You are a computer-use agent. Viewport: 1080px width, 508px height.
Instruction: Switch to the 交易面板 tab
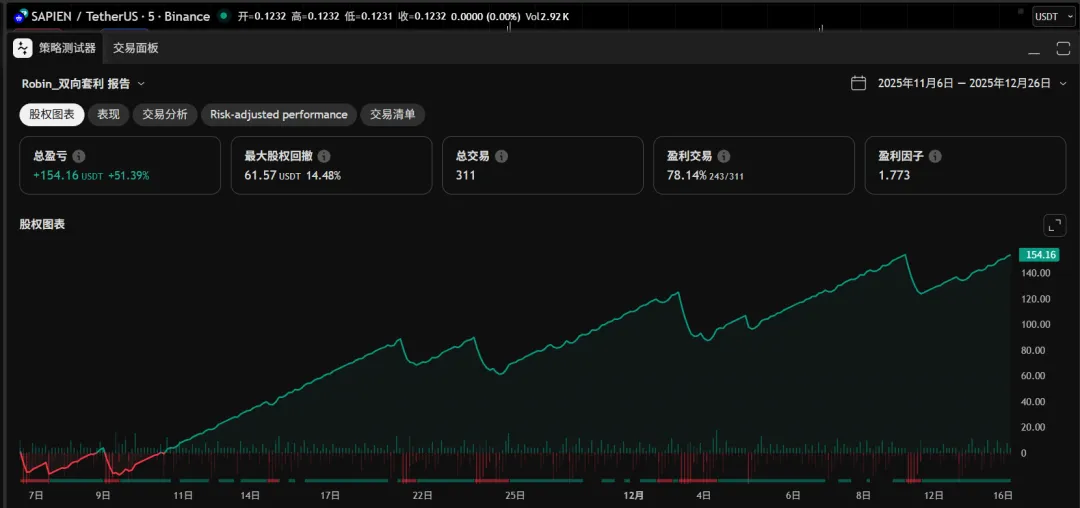coord(135,48)
